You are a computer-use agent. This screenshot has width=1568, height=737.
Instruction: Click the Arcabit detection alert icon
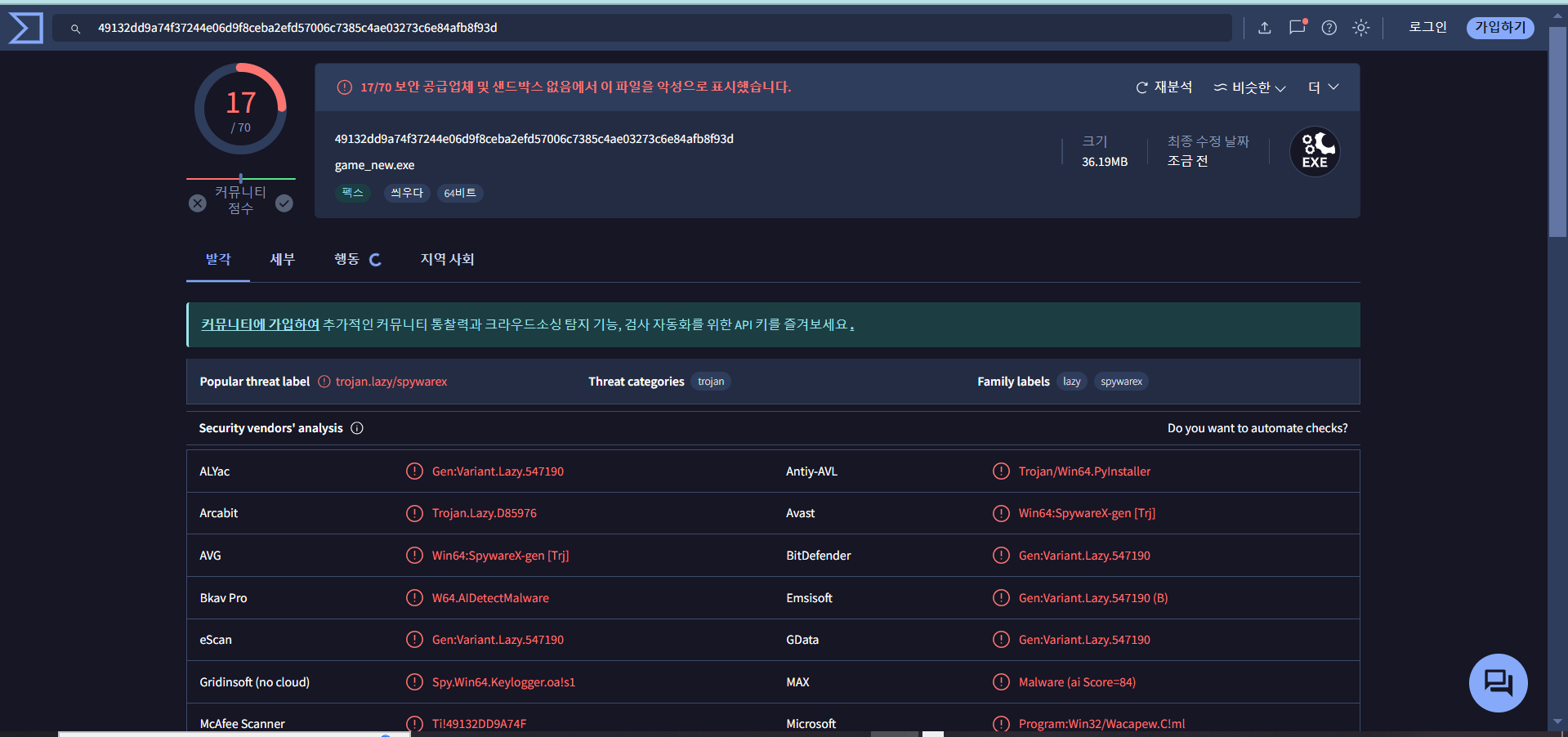click(414, 513)
